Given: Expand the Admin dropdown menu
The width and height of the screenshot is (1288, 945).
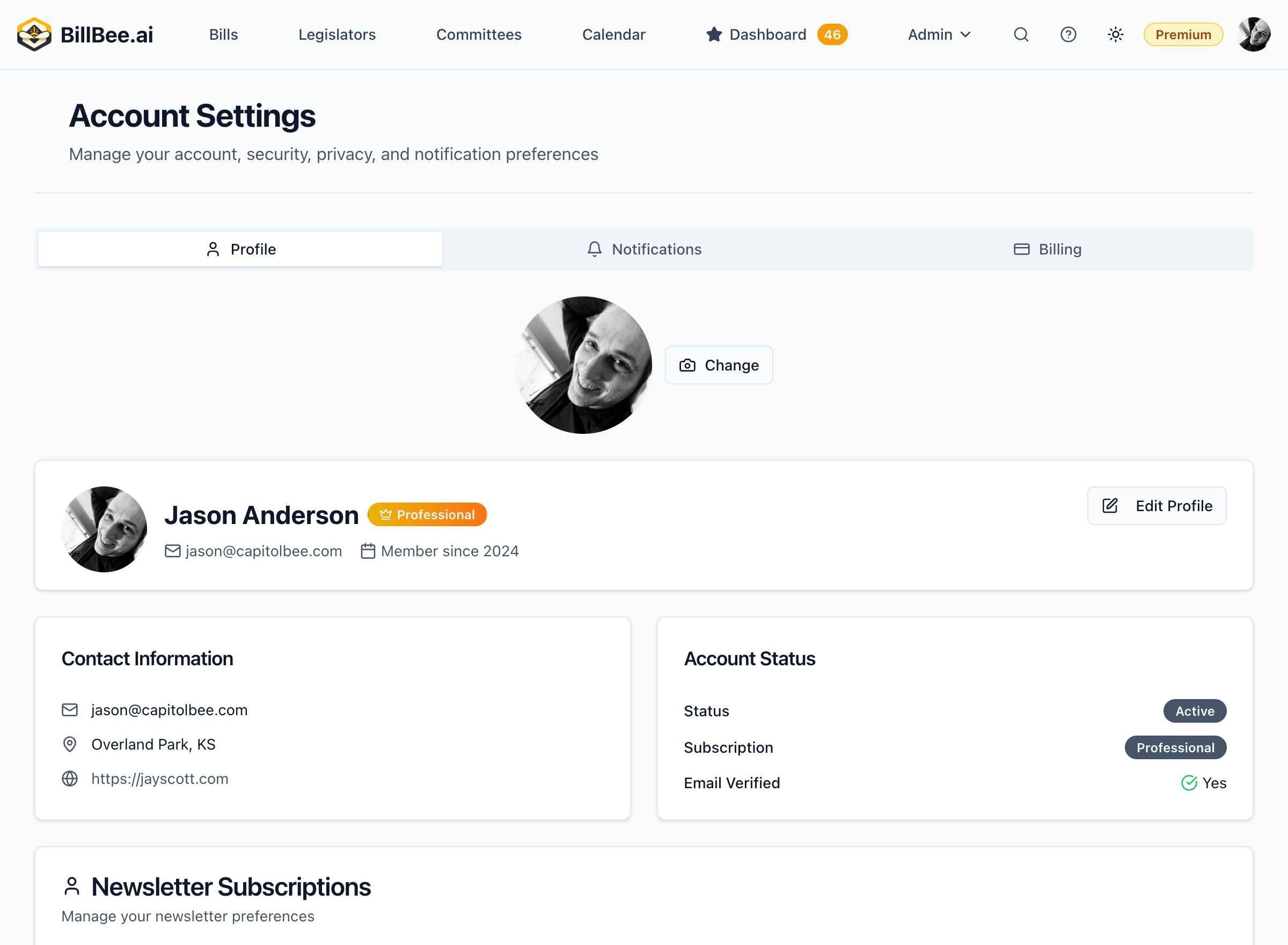Looking at the screenshot, I should 939,34.
